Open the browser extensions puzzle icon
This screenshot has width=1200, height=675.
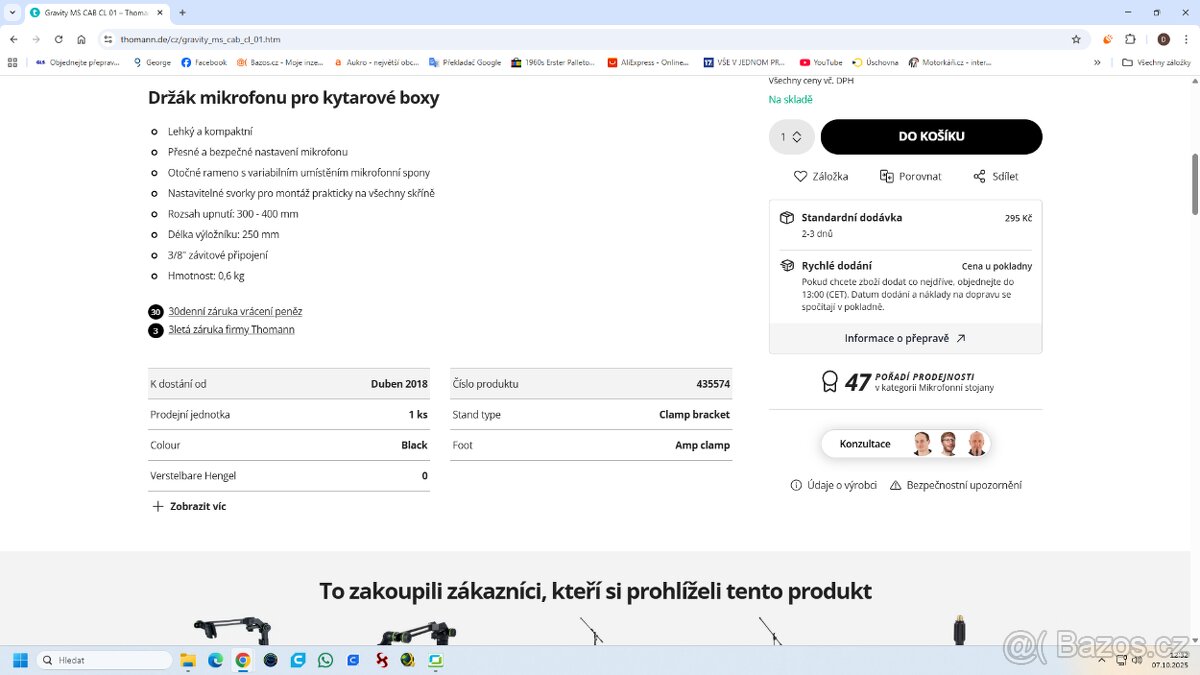coord(1130,39)
